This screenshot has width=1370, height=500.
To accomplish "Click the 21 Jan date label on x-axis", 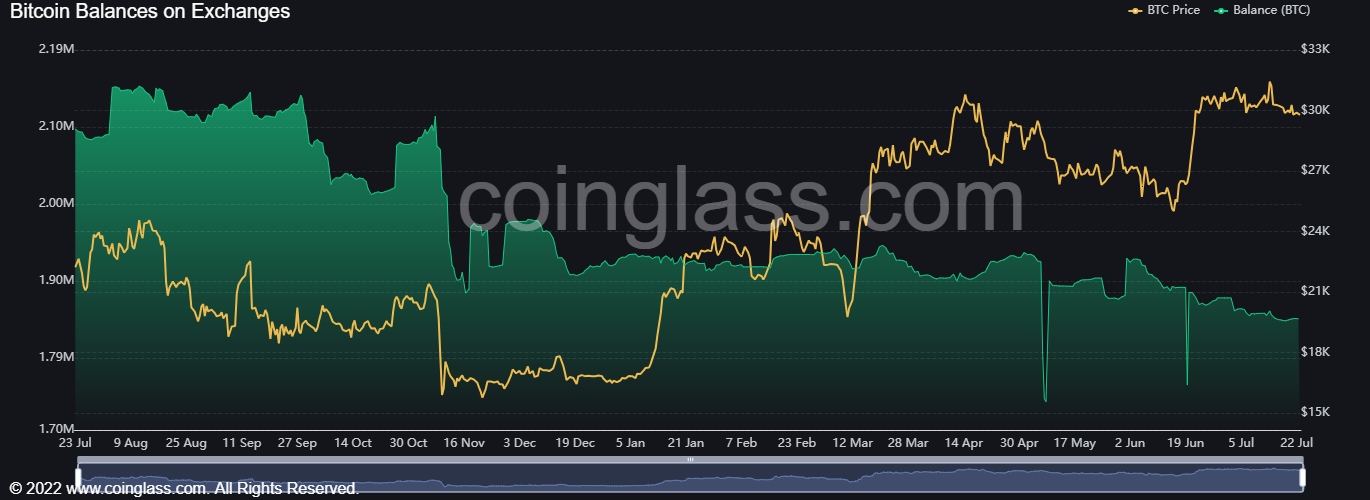I will (x=686, y=442).
